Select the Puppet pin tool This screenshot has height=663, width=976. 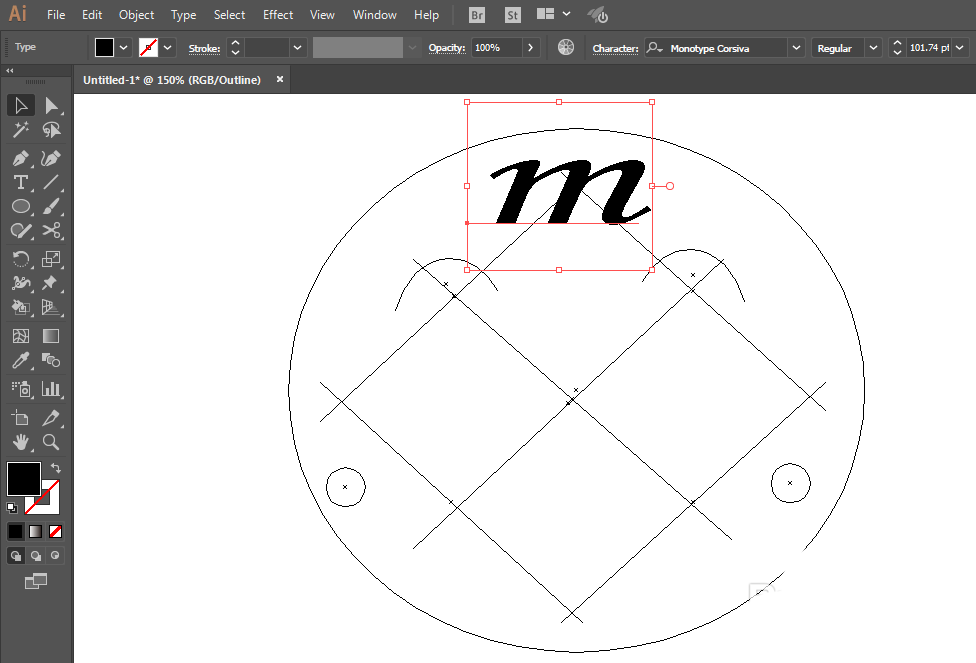click(x=51, y=283)
